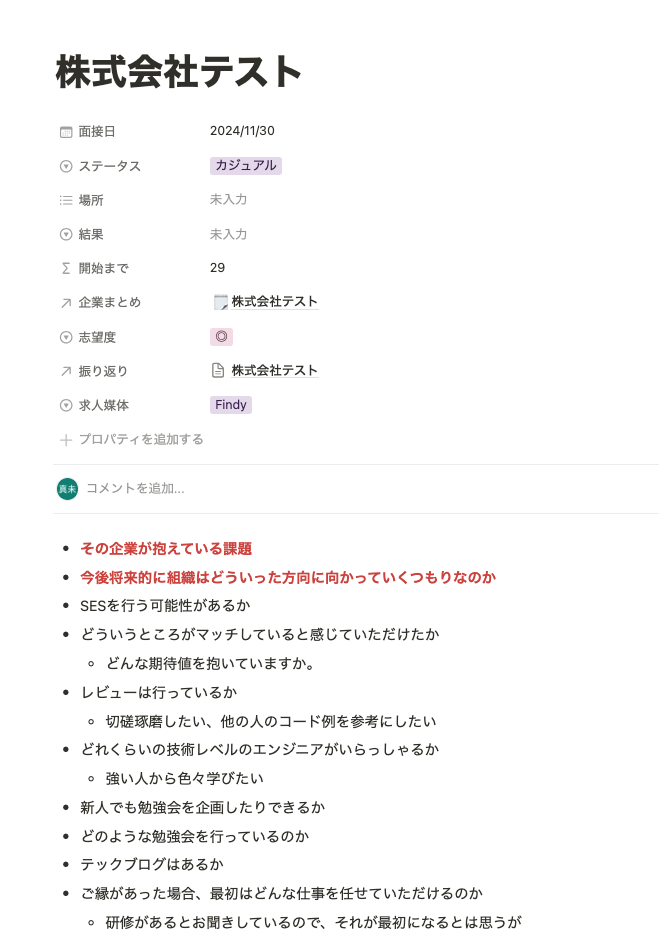Open the 求人媒体 selector showing Findy

(230, 405)
